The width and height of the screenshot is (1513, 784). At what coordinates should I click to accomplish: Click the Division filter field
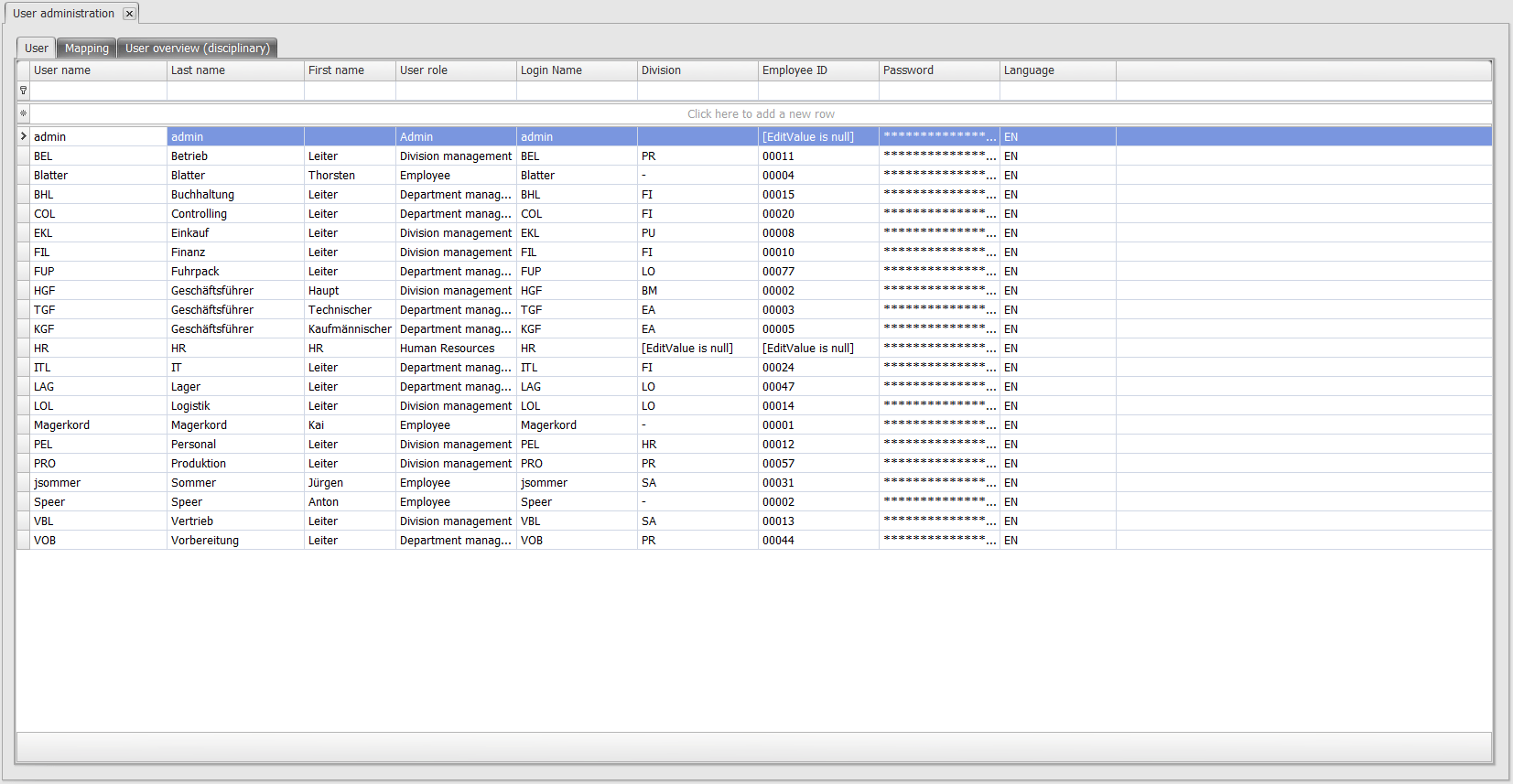[x=697, y=91]
